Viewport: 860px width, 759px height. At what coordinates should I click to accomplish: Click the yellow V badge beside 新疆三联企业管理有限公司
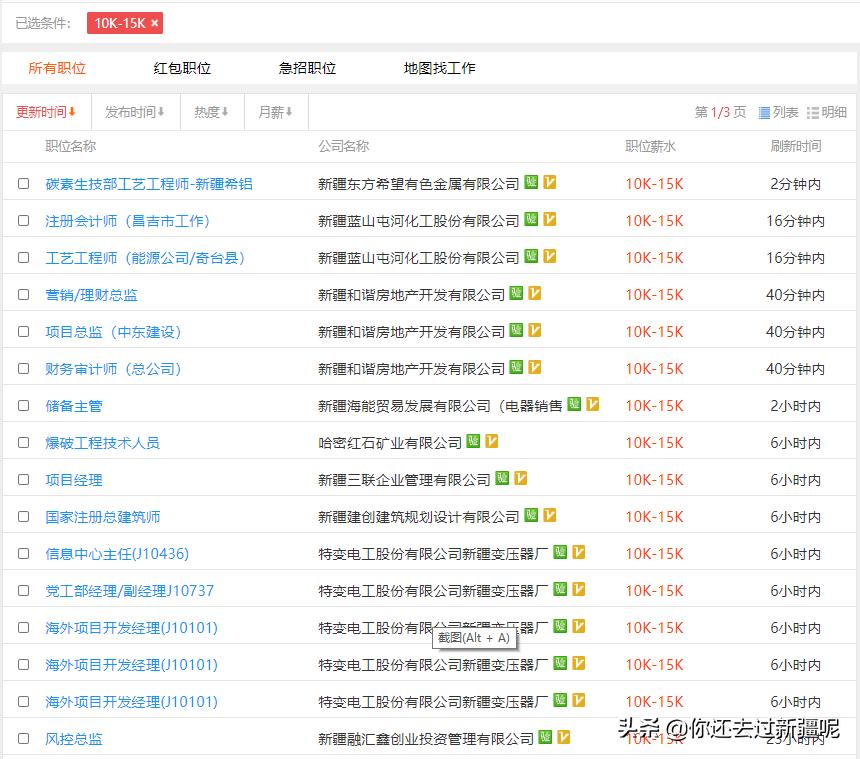pos(520,478)
